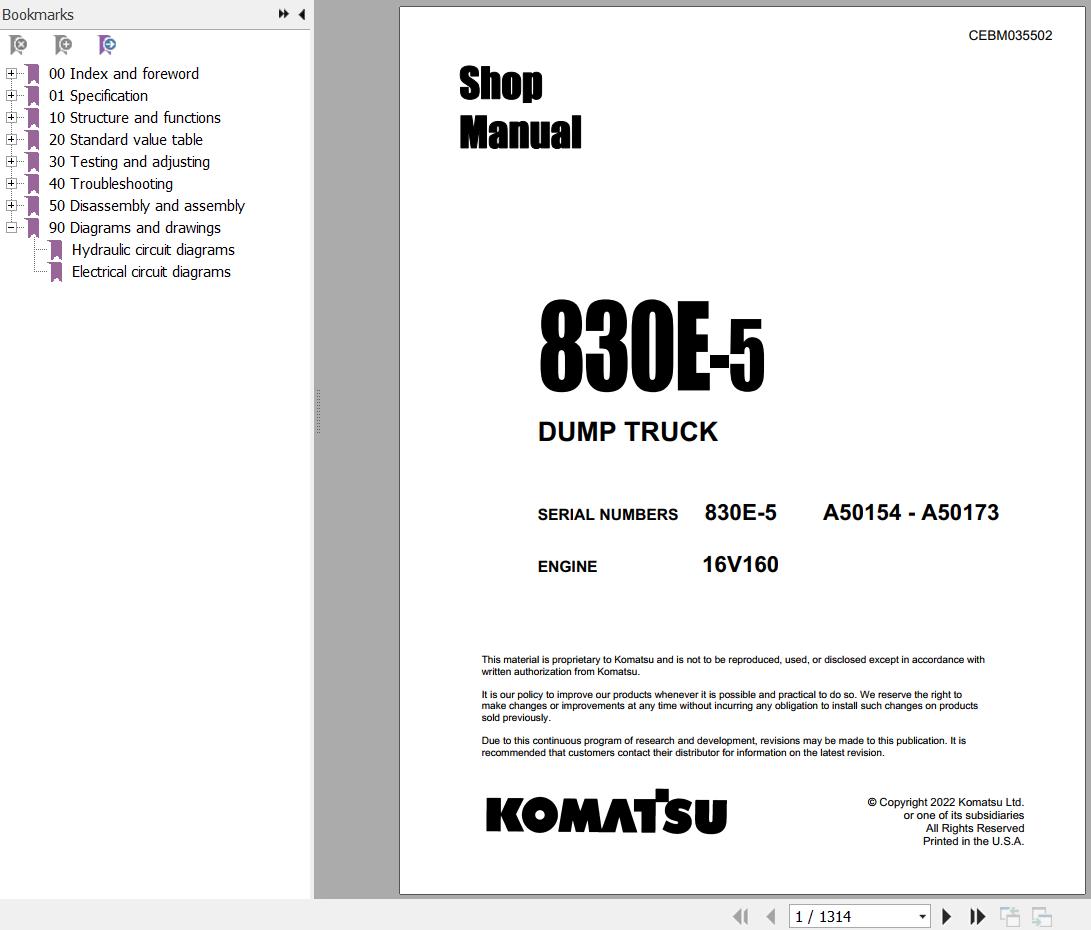
Task: Click the DUMP TRUCK heading
Action: (628, 432)
